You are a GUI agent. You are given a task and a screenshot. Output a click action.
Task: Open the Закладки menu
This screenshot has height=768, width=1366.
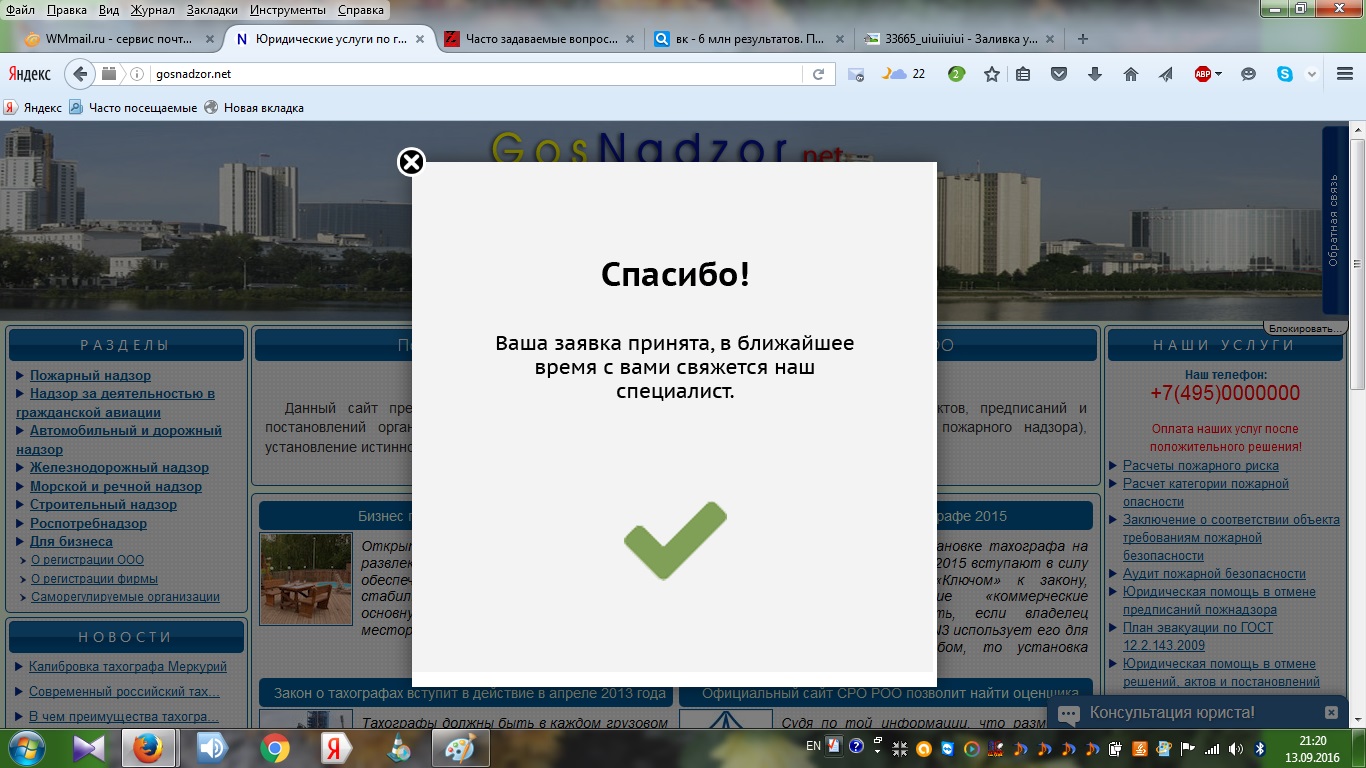point(213,10)
